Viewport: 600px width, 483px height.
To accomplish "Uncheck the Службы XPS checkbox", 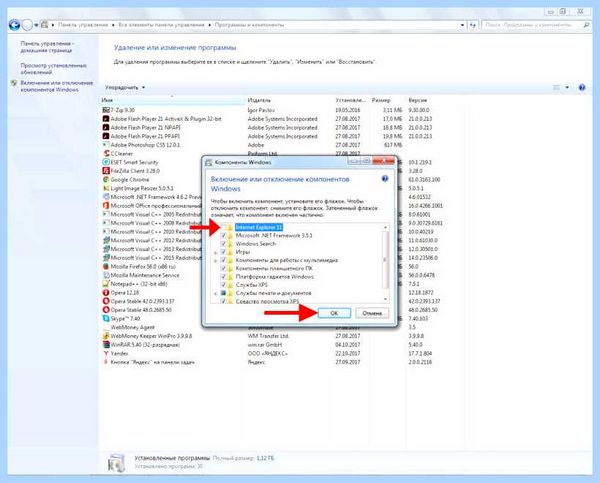I will click(x=223, y=285).
